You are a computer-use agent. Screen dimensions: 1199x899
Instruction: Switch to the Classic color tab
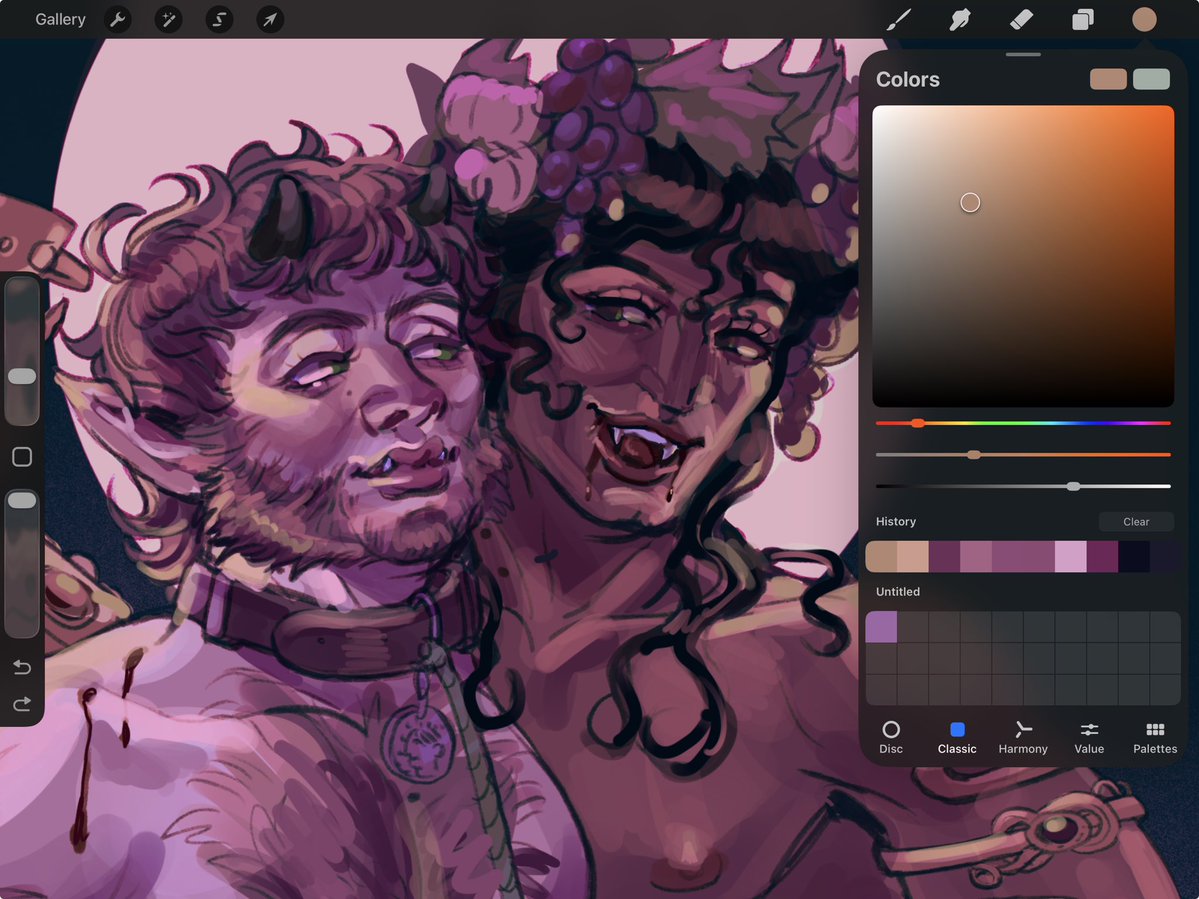pyautogui.click(x=957, y=738)
